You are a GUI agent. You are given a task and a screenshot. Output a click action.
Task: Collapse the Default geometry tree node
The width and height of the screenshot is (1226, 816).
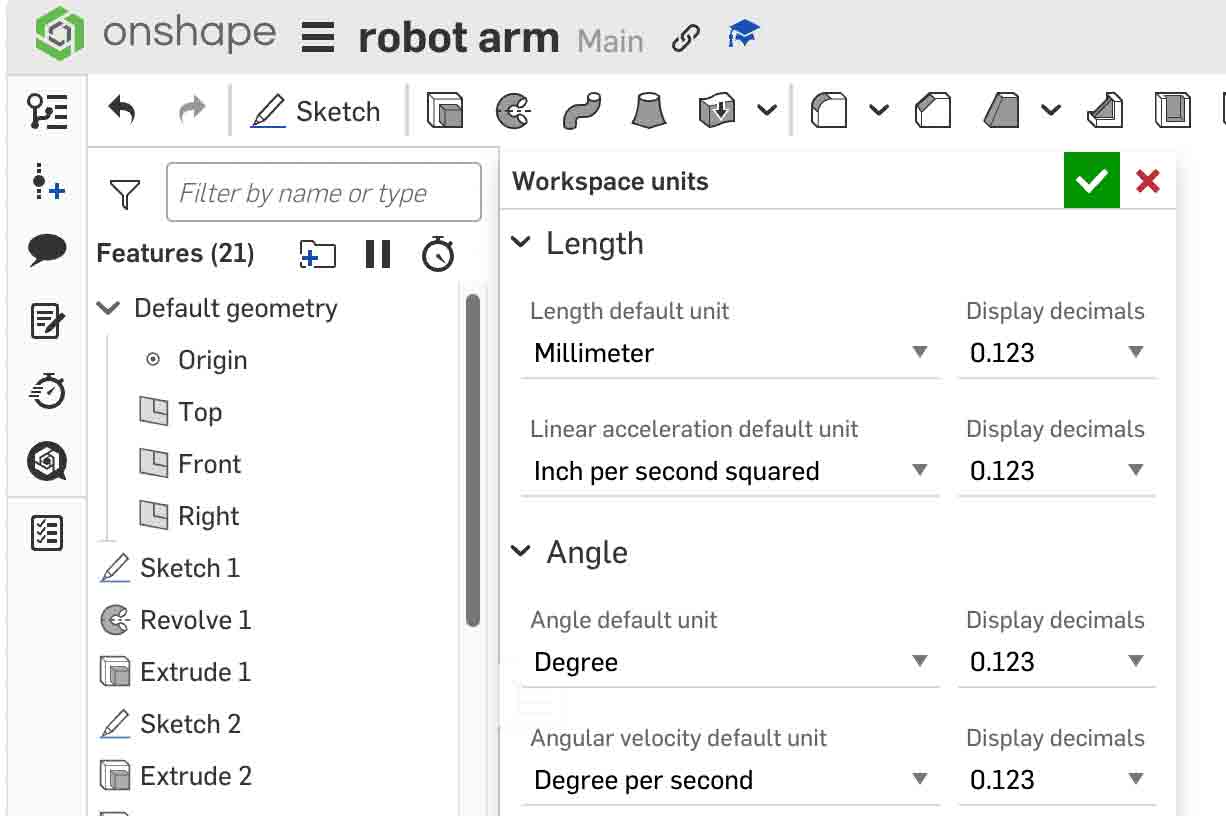[107, 308]
